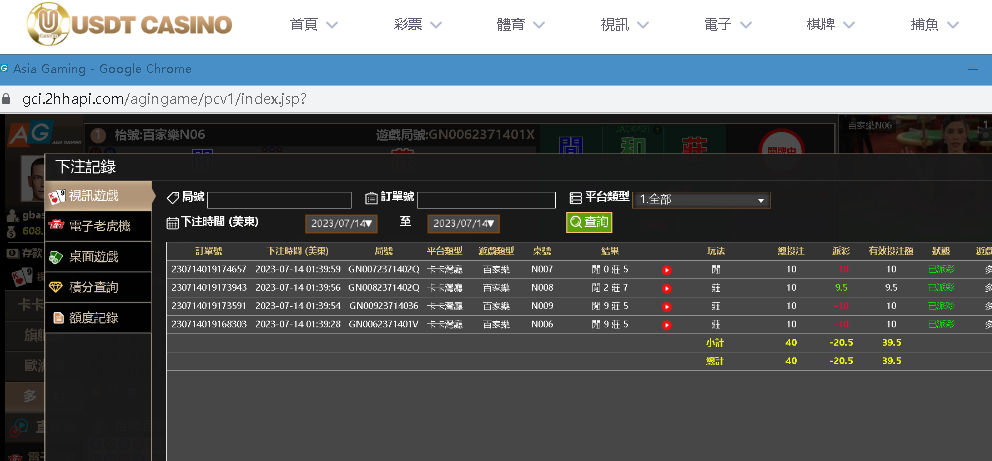
Task: Click the 積分查詢 diamond icon
Action: pyautogui.click(x=57, y=288)
